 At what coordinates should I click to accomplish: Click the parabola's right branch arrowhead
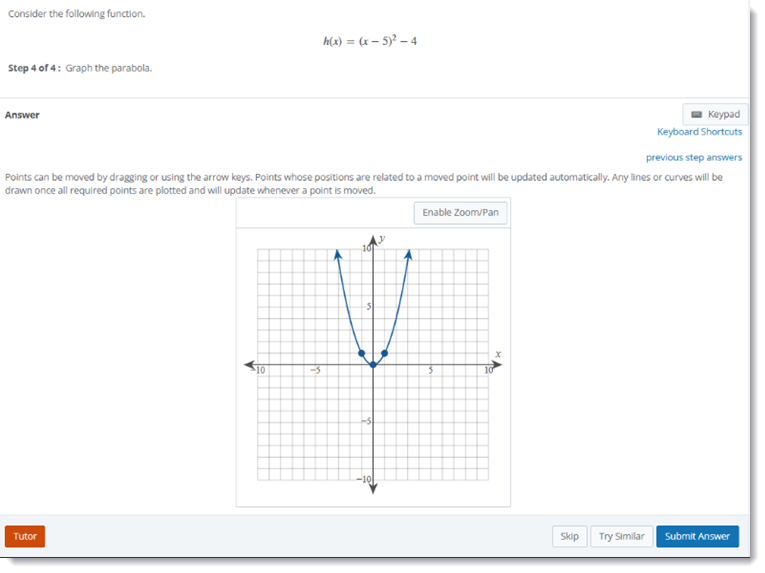pos(408,254)
